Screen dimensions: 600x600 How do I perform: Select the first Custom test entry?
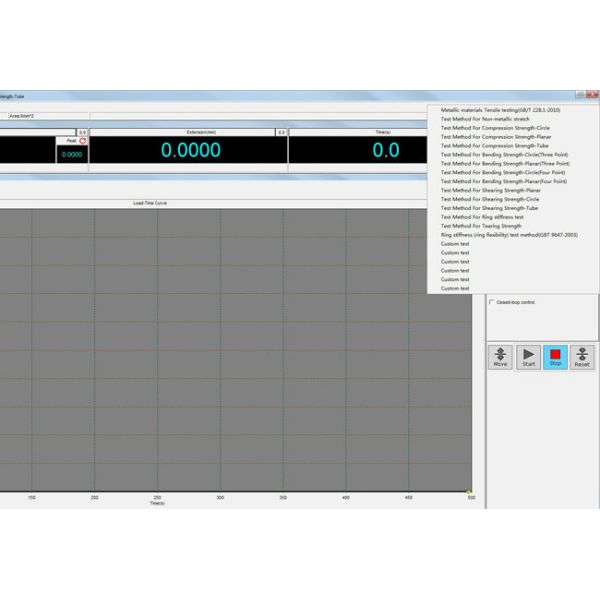point(455,244)
